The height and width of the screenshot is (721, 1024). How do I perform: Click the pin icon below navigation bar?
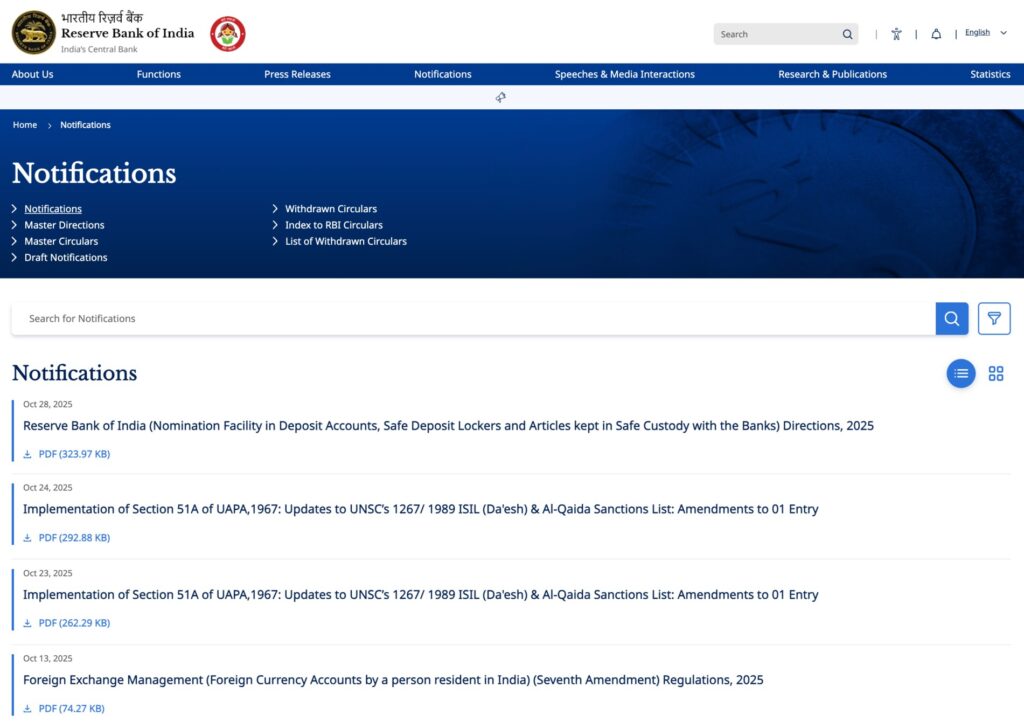[x=500, y=97]
